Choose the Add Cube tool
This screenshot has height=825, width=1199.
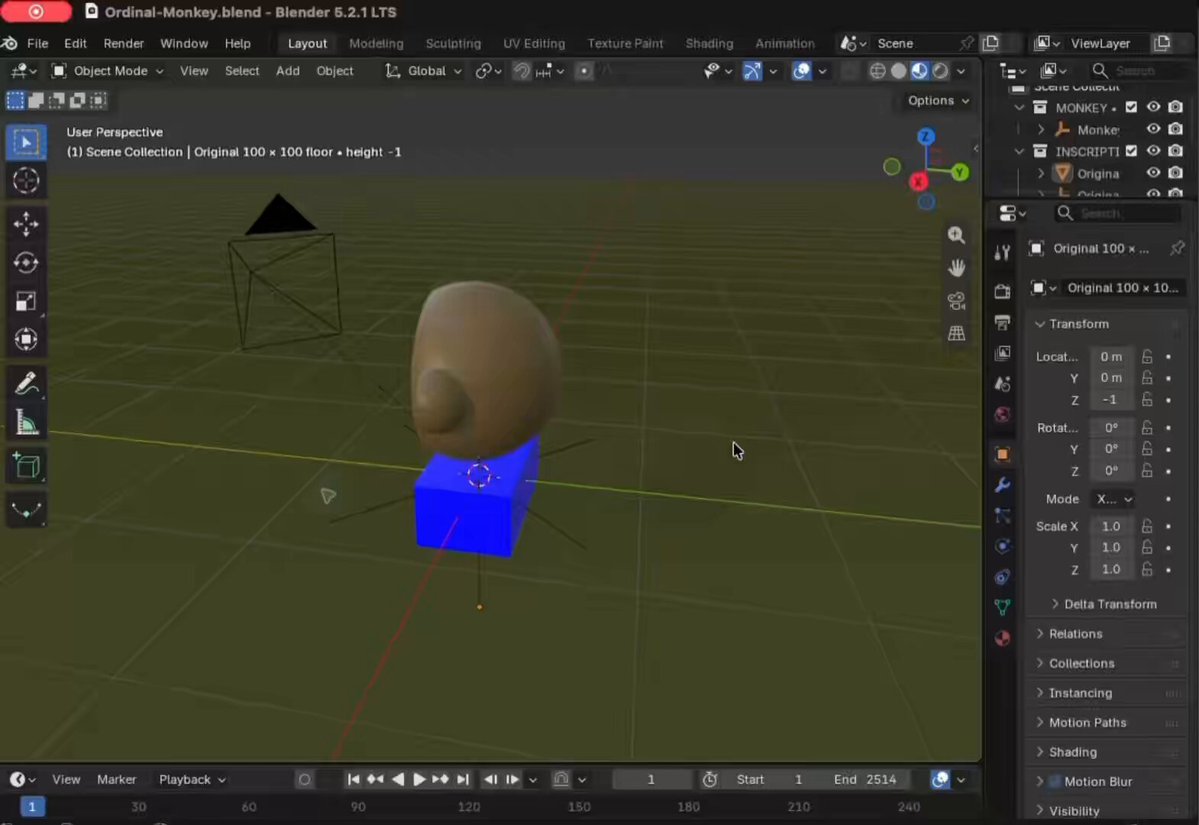26,466
